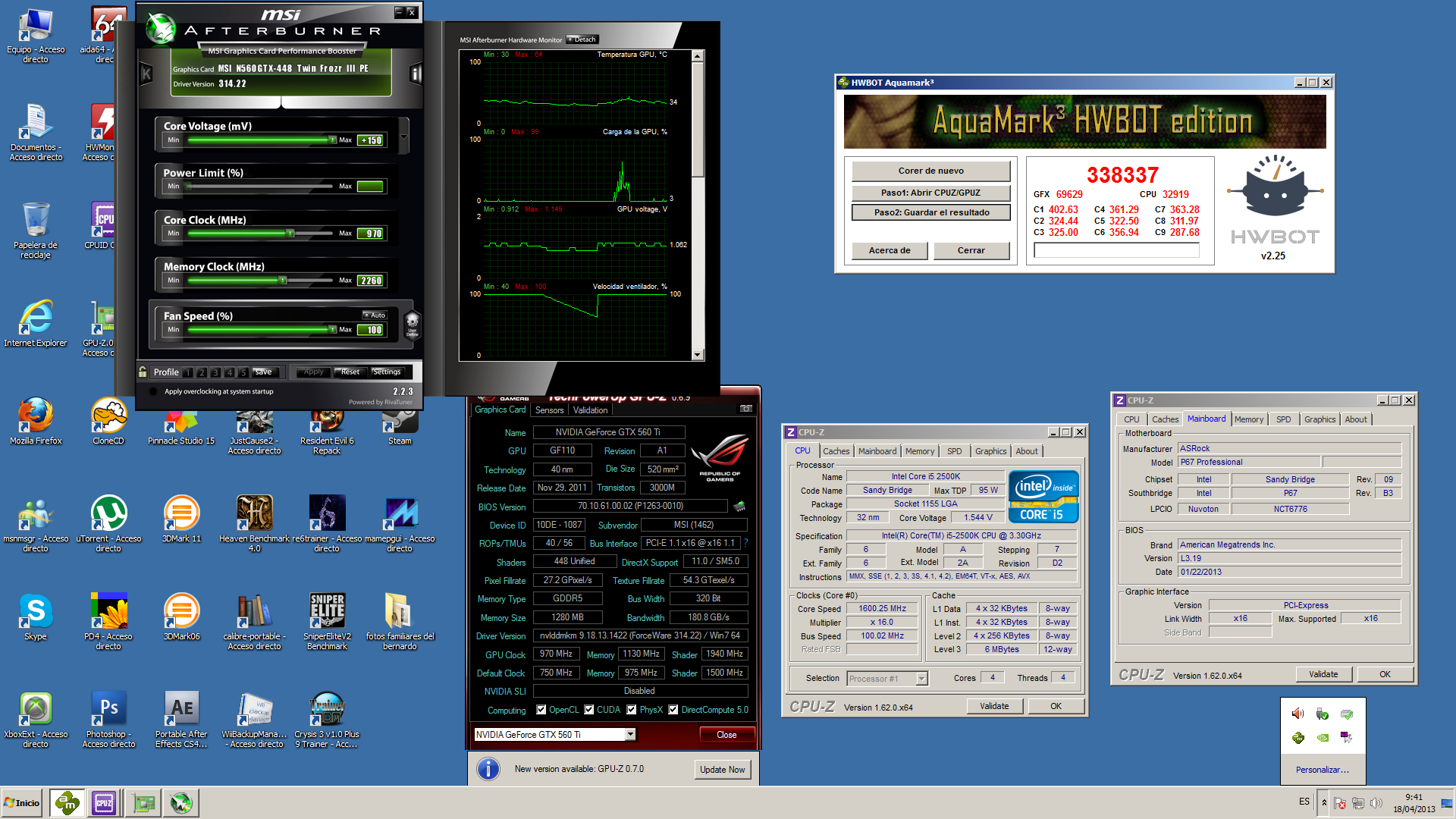Click the MSI Afterburner taskbar button
Image resolution: width=1456 pixels, height=819 pixels.
[x=181, y=803]
